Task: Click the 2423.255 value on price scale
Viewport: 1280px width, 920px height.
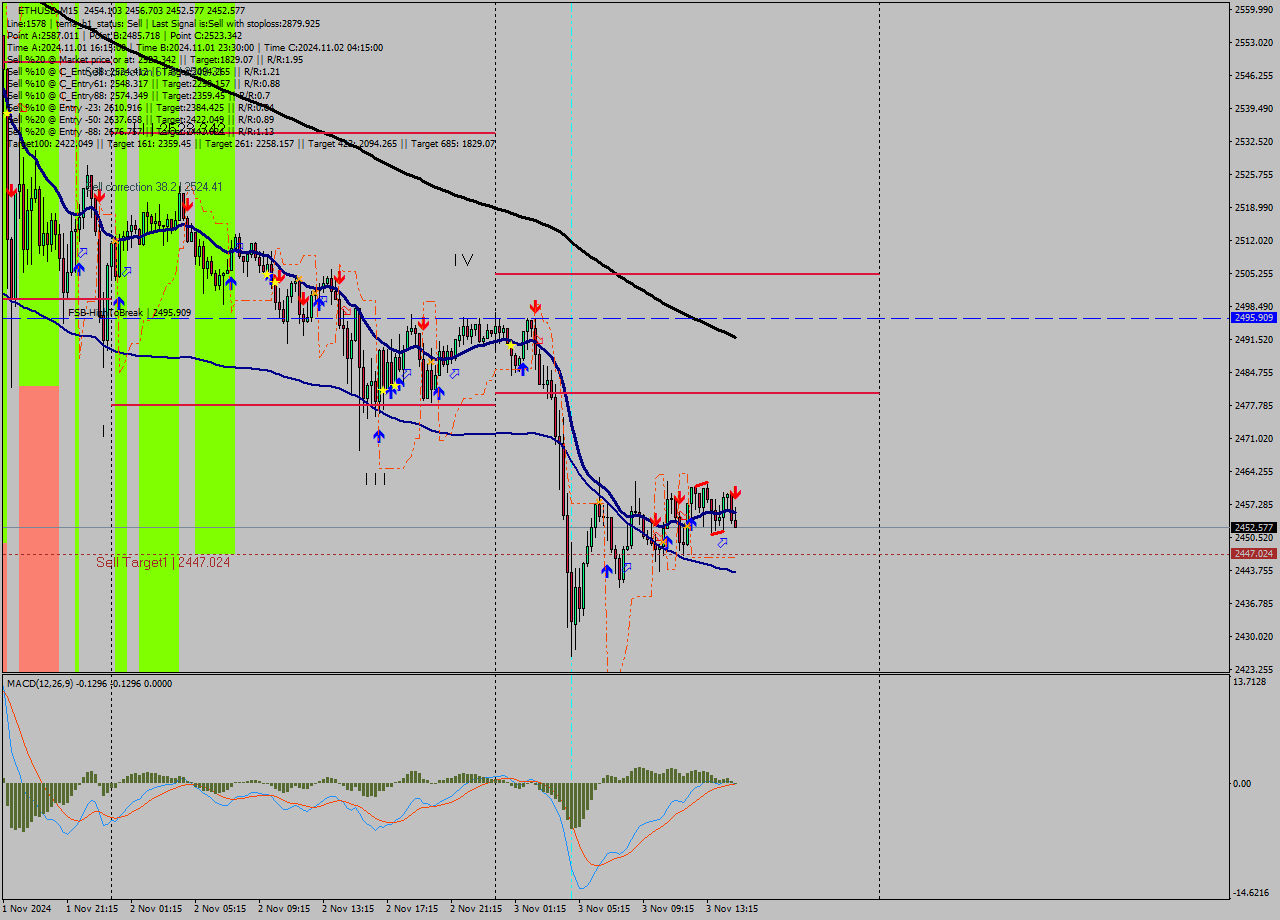Action: click(1253, 669)
